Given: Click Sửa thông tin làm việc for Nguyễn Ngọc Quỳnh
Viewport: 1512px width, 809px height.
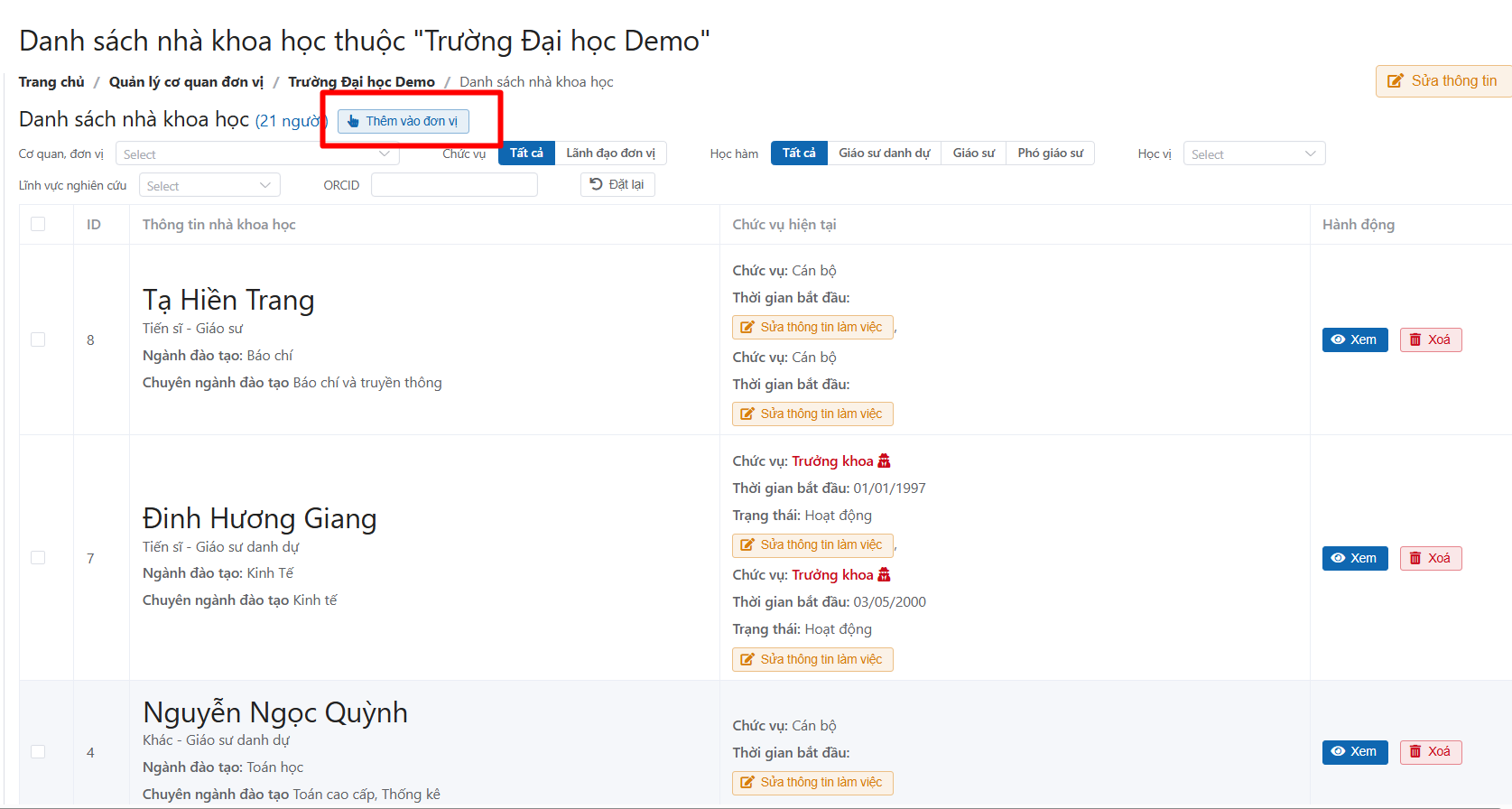Looking at the screenshot, I should [812, 783].
